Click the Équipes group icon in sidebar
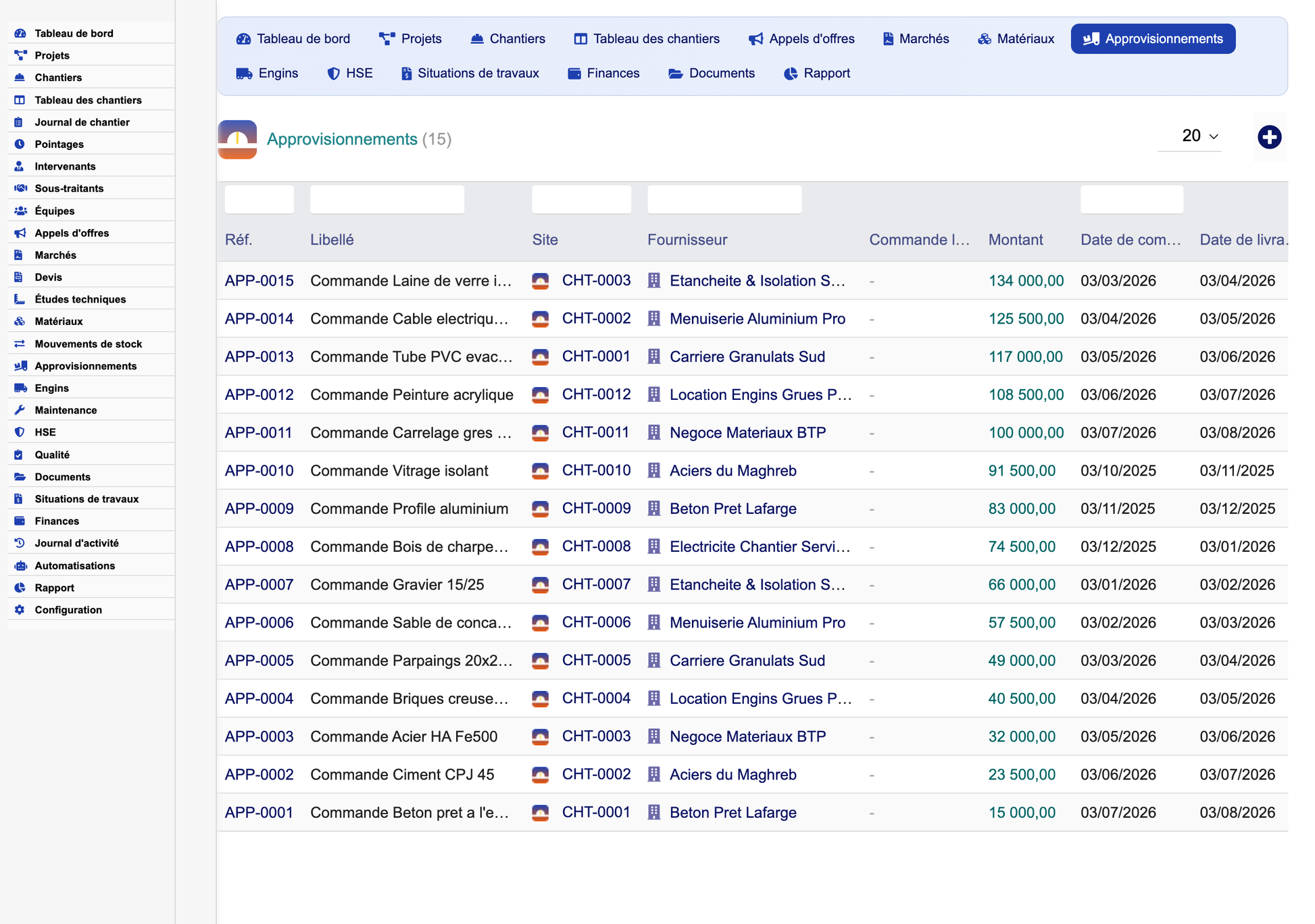The height and width of the screenshot is (924, 1315). point(20,211)
